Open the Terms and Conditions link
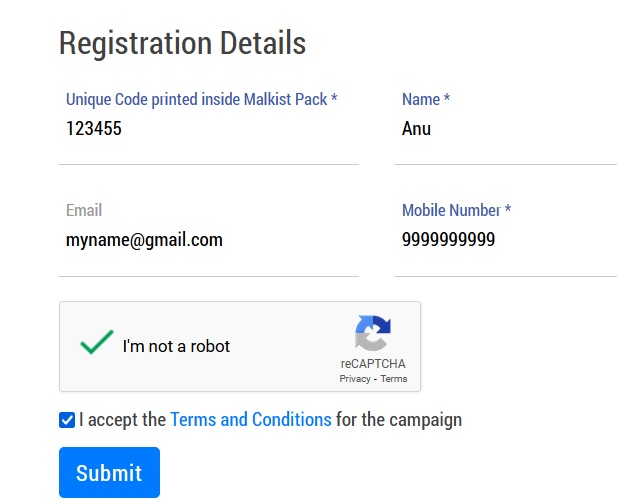This screenshot has height=503, width=617. pyautogui.click(x=250, y=419)
